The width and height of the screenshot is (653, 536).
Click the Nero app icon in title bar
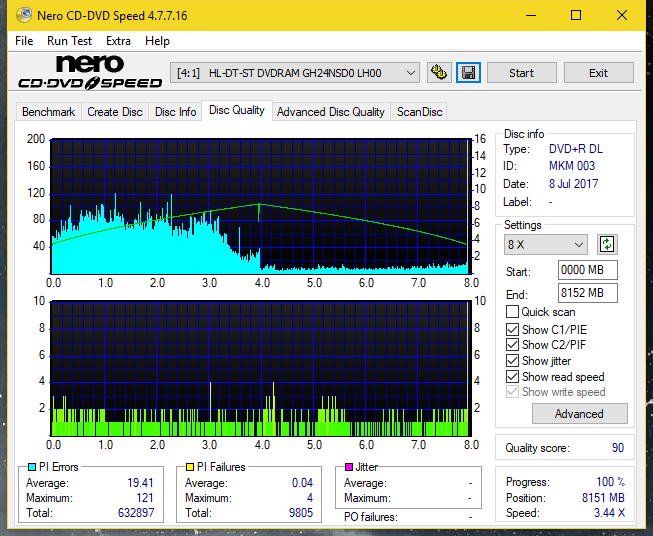(x=24, y=15)
